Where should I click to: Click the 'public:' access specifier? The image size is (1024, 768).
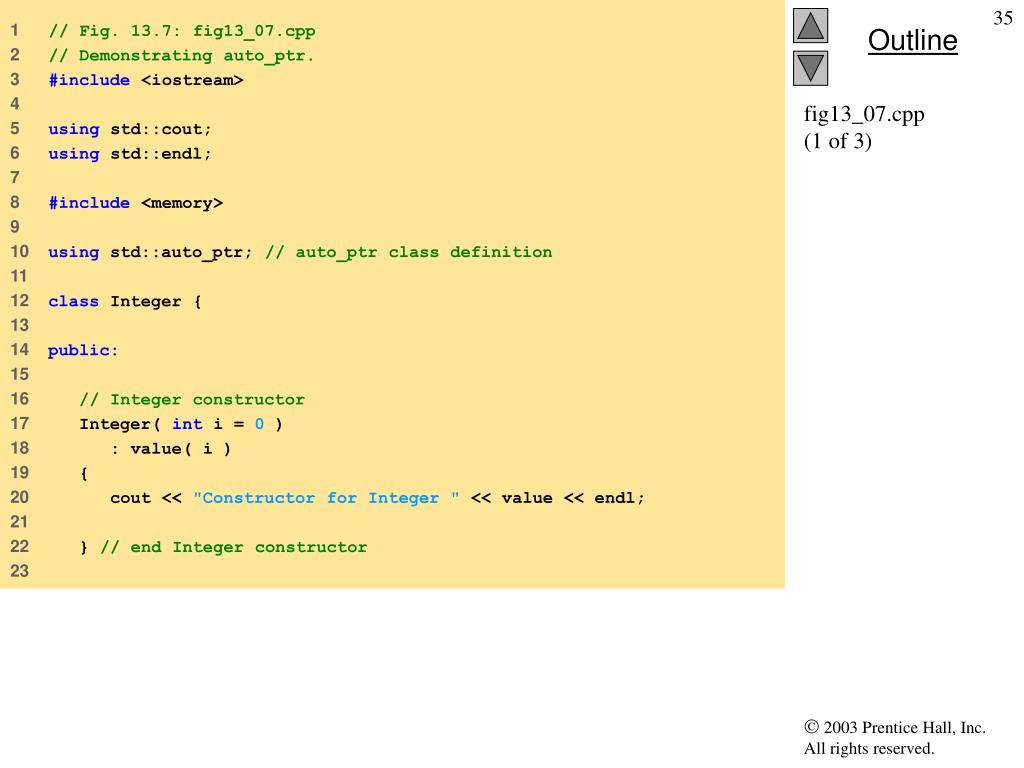[x=83, y=351]
